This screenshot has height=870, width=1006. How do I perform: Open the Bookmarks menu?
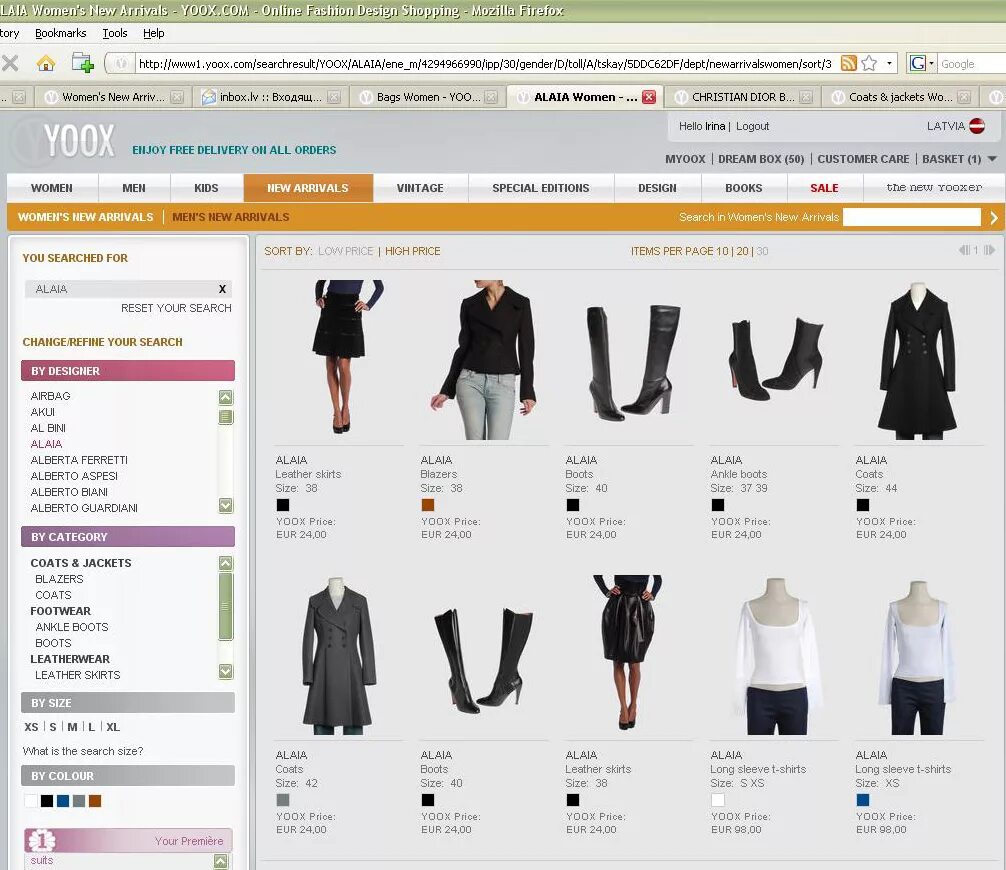[x=60, y=33]
